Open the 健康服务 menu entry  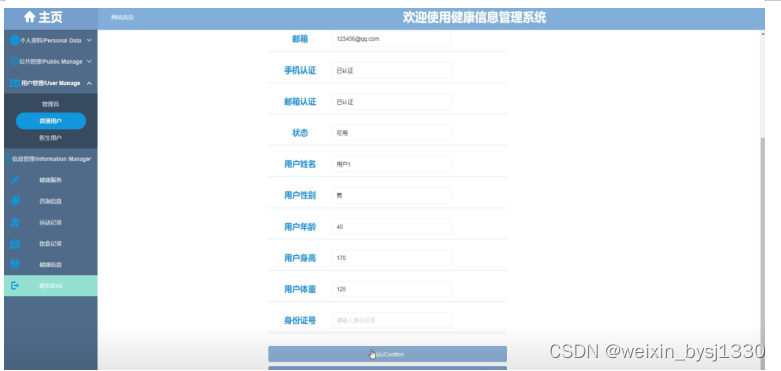click(x=51, y=180)
